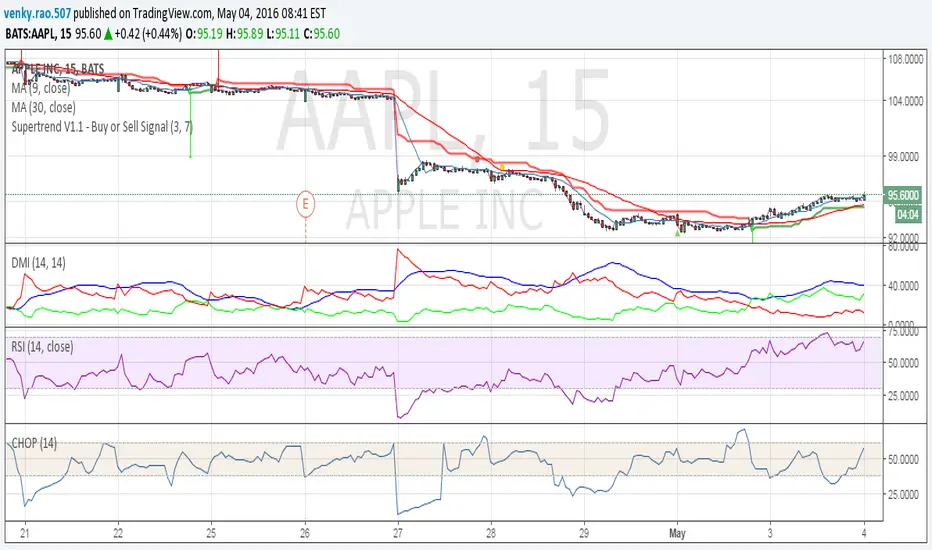Screen dimensions: 932x550
Task: Select the CHOP (14) indicator label
Action: point(34,443)
